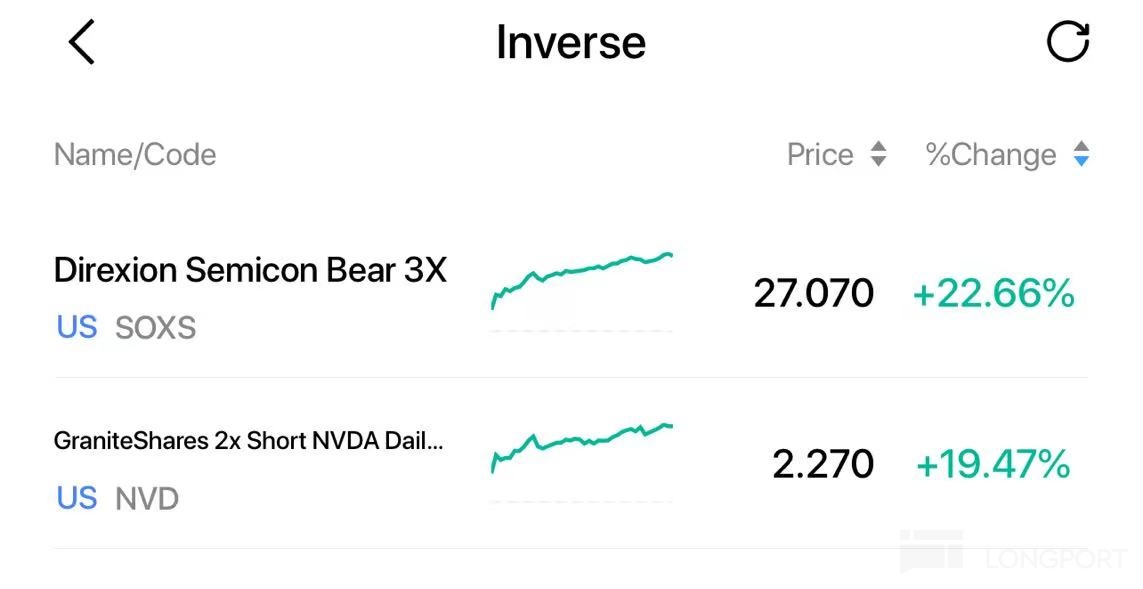Sort by the Price column label
Viewport: 1143px width, 589px height.
click(820, 155)
